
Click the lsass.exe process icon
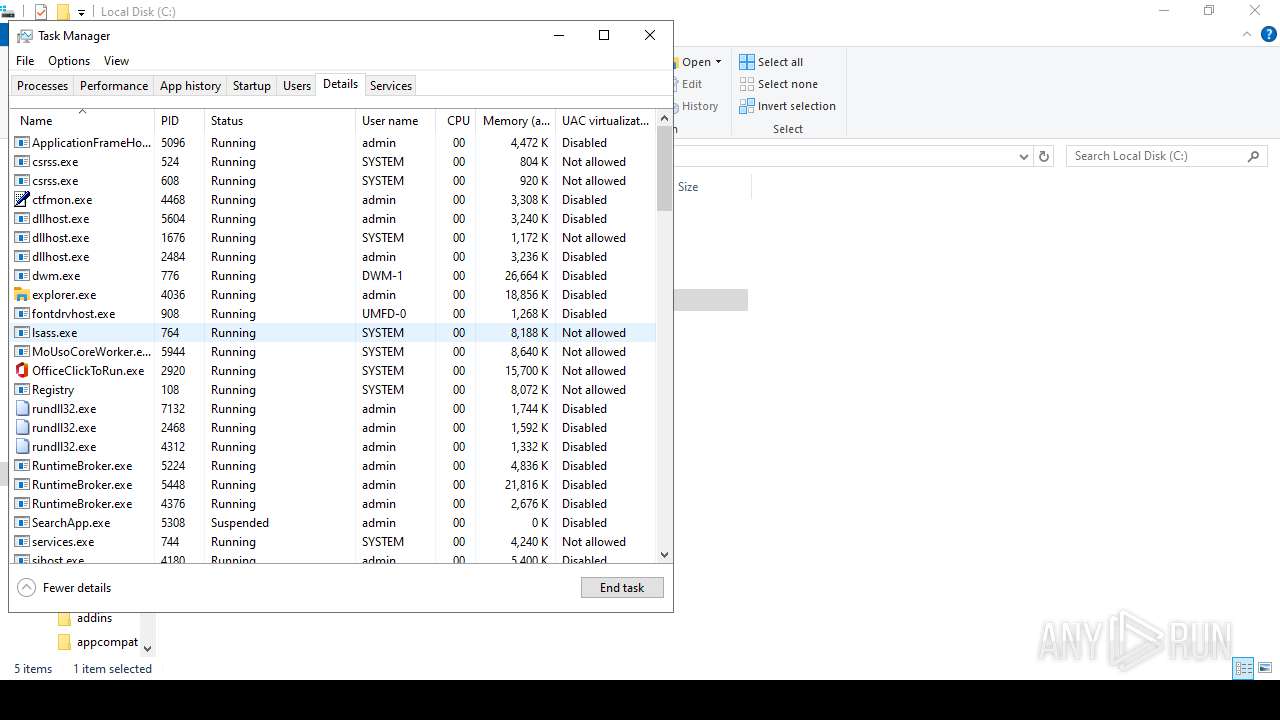[x=22, y=333]
